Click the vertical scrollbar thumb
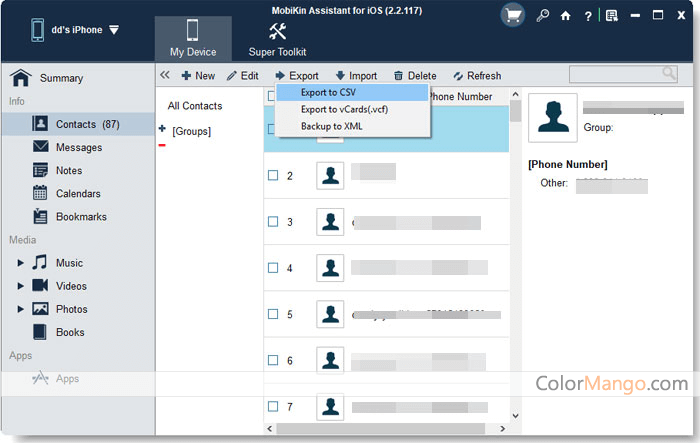The height and width of the screenshot is (443, 700). coord(515,111)
